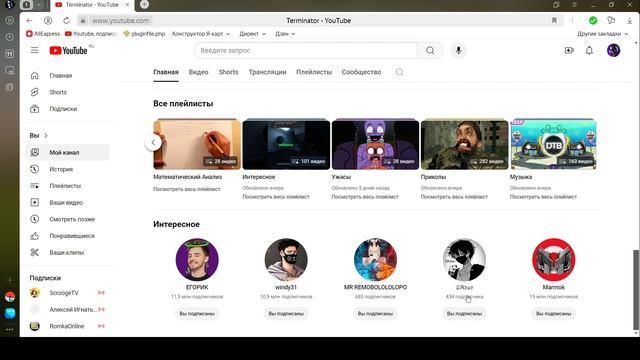Open the pluginfile.php bookmark

click(144, 34)
